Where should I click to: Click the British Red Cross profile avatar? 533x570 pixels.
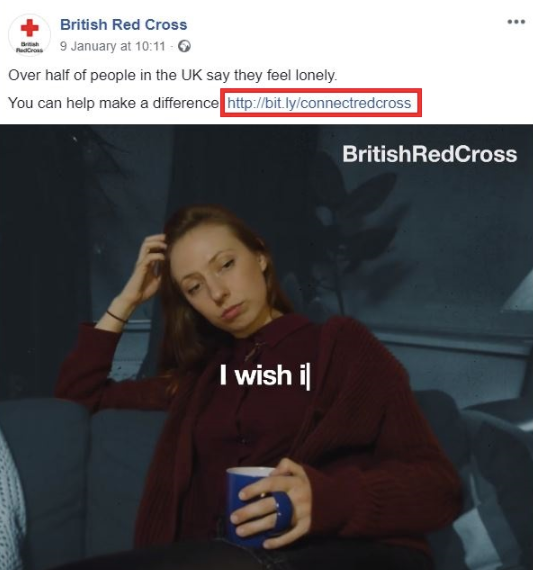29,35
